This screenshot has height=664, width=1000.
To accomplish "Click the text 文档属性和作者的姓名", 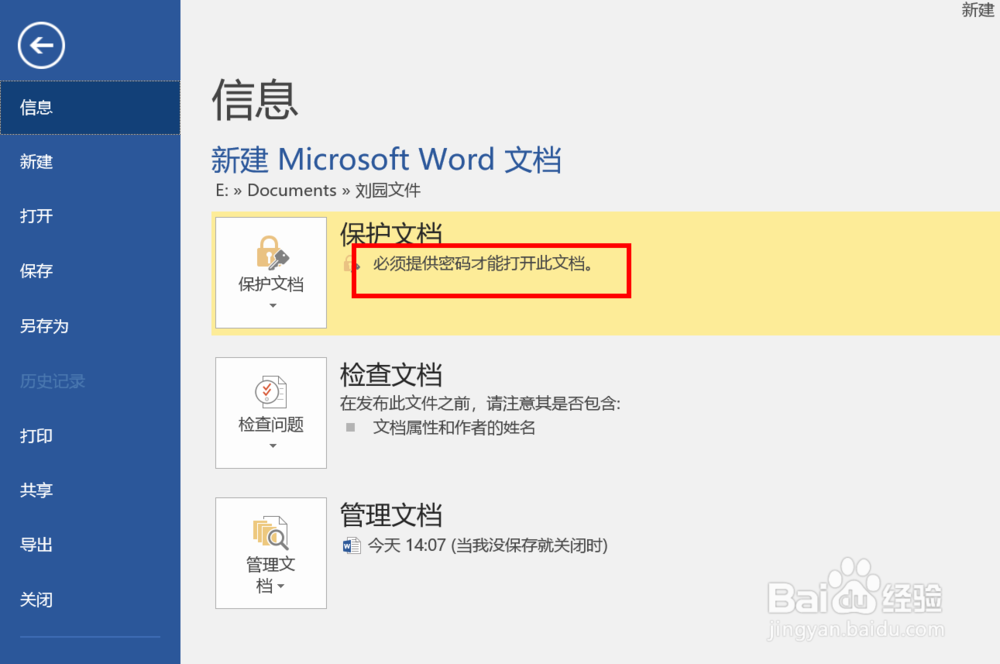I will (x=454, y=427).
